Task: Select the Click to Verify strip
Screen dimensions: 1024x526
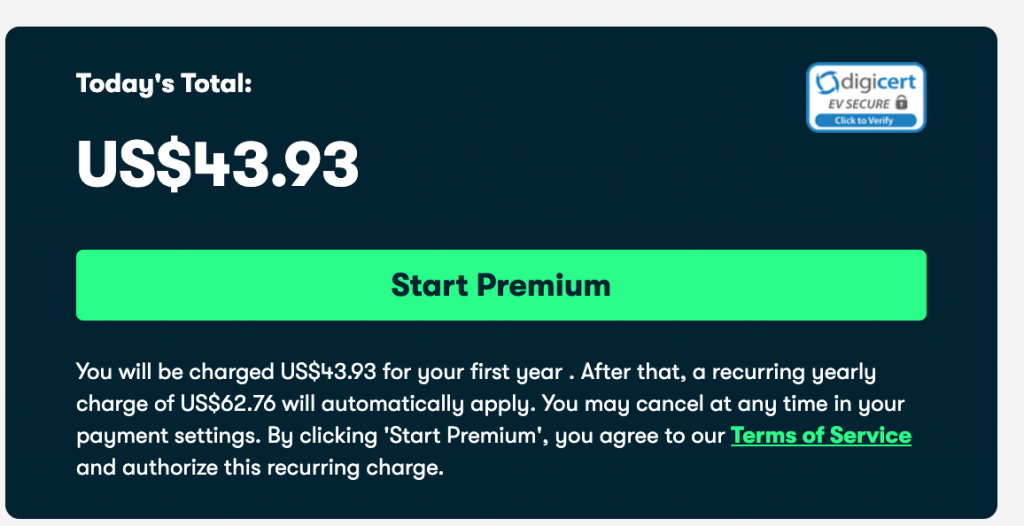Action: coord(864,120)
